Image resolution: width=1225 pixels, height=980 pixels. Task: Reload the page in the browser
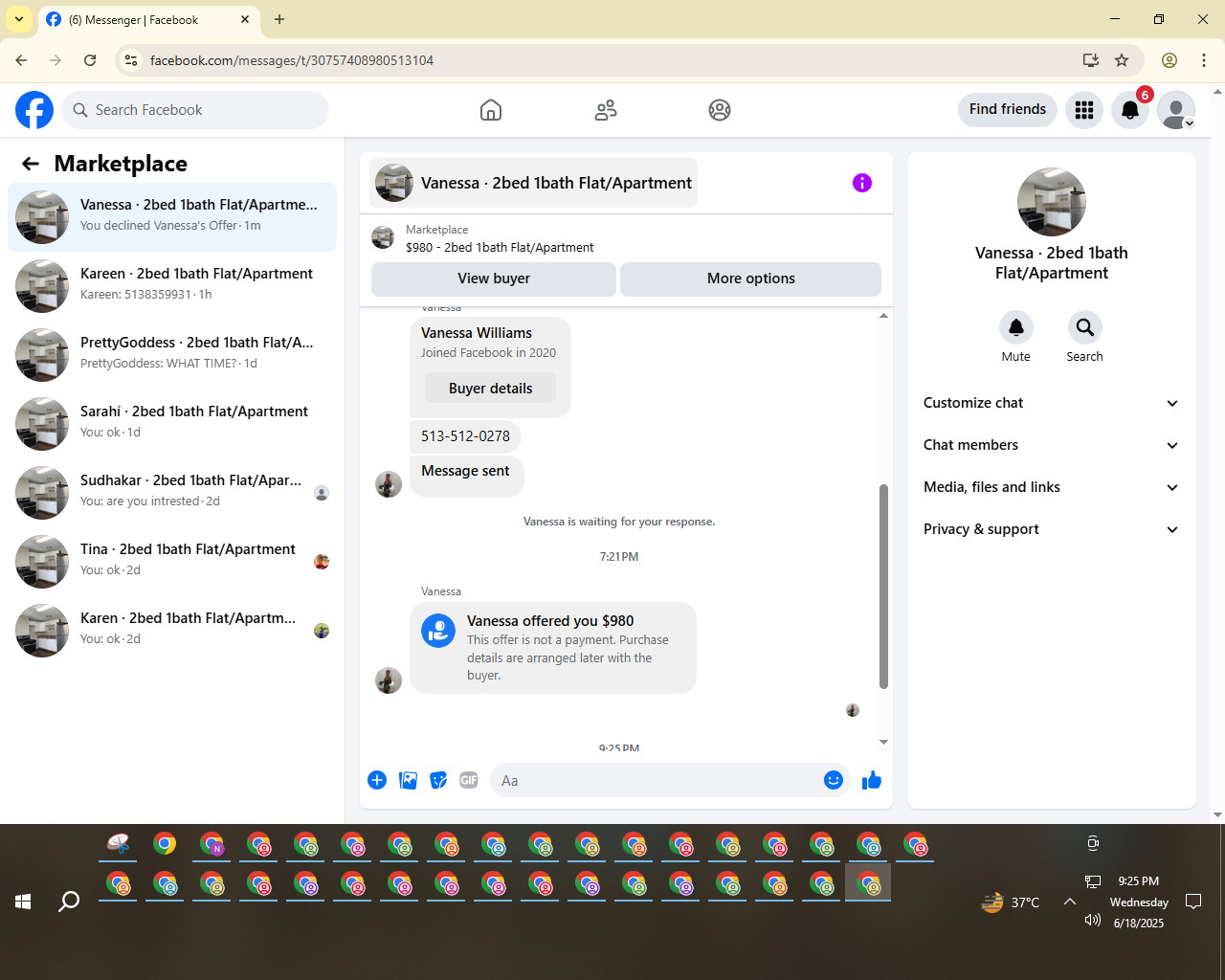[x=90, y=60]
